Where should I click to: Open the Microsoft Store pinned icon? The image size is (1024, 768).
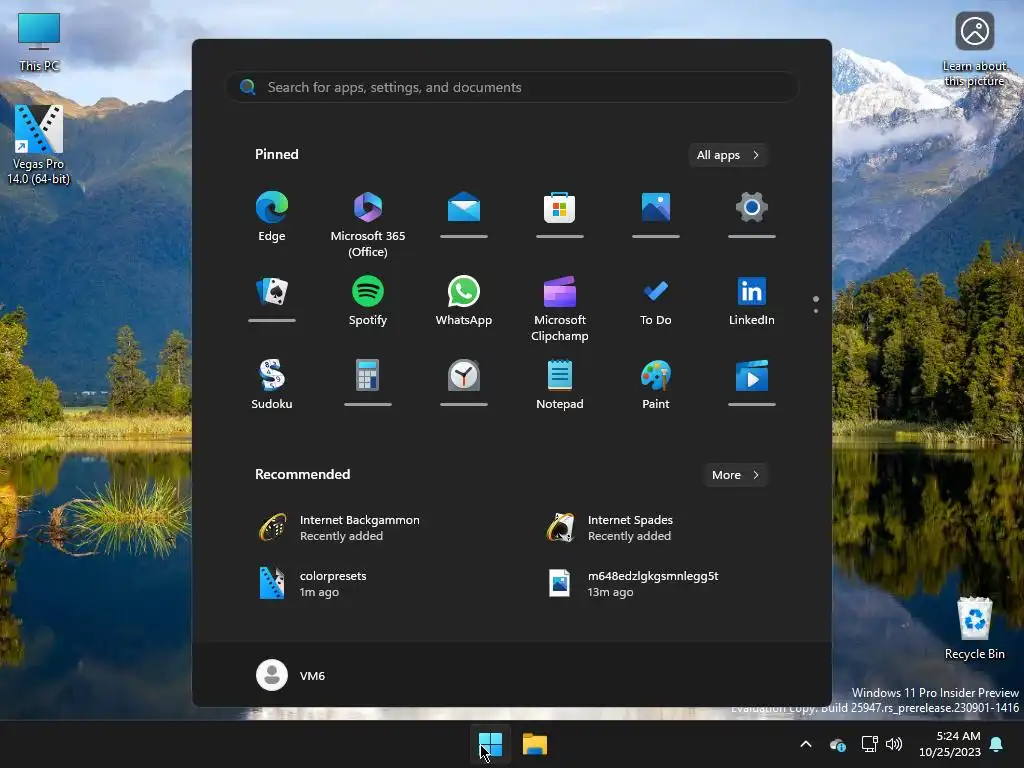pos(560,215)
